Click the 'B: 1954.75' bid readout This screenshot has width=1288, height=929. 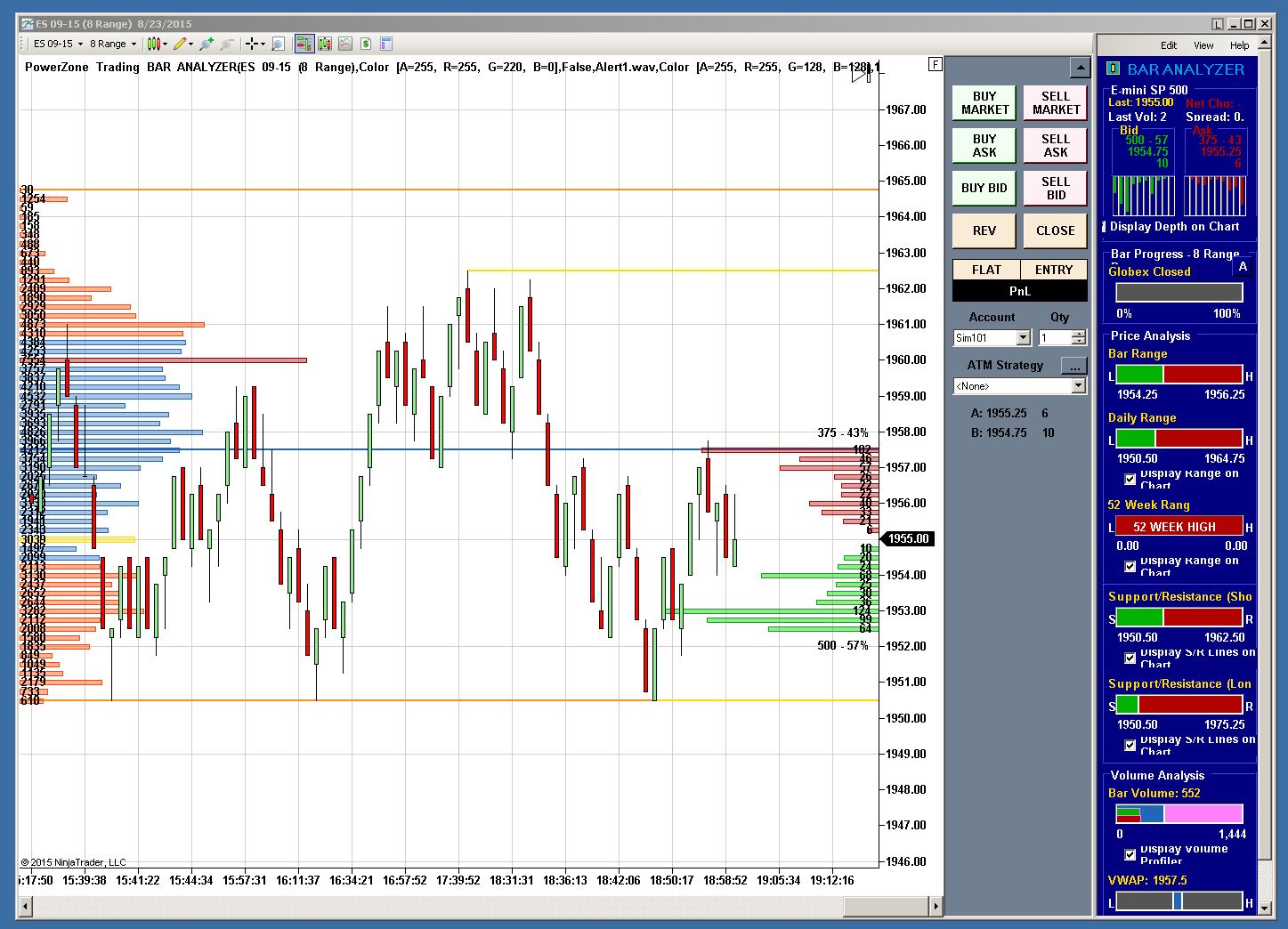tap(999, 432)
